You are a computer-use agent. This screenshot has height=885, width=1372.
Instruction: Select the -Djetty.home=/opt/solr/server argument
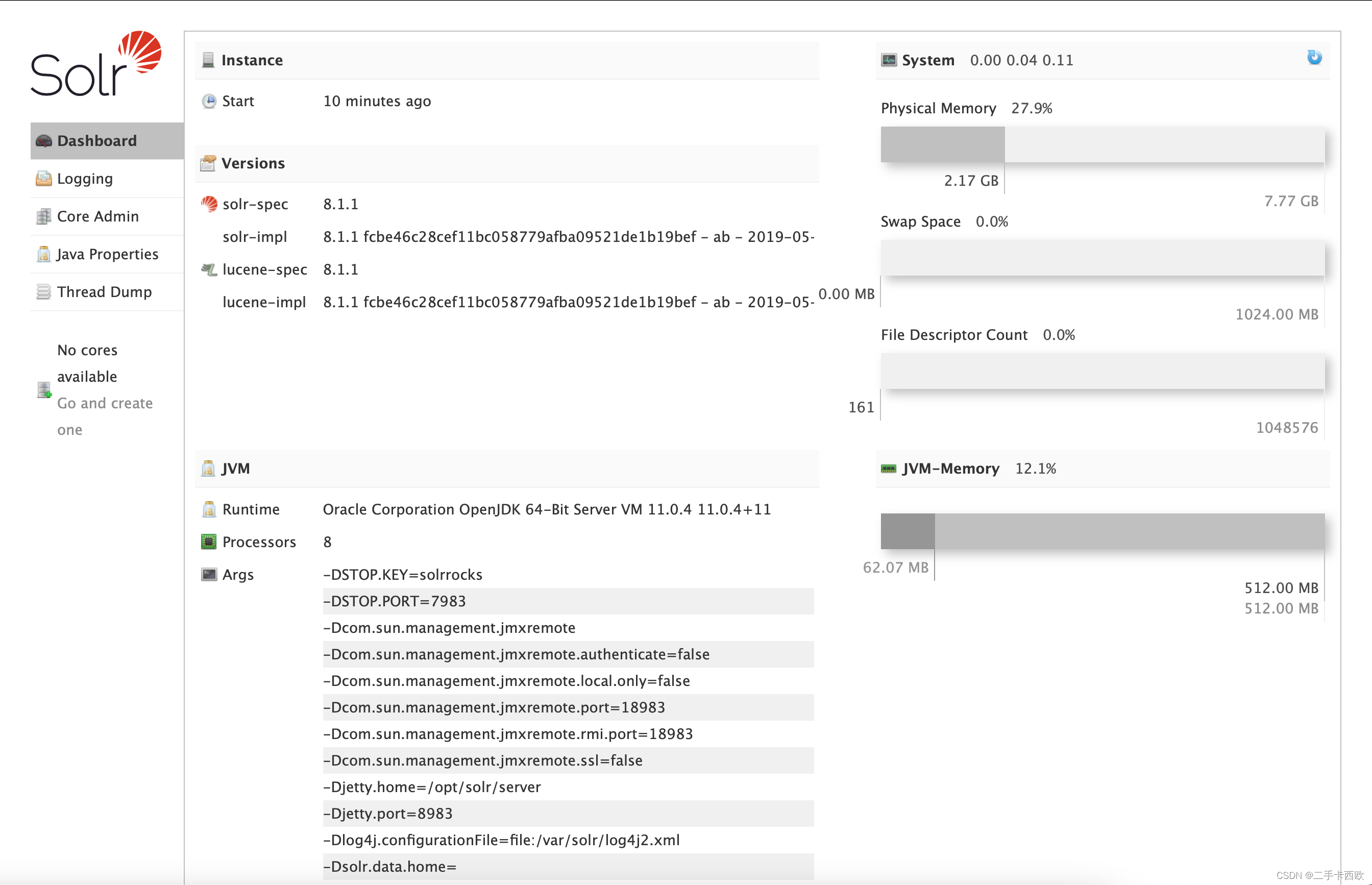pos(432,786)
